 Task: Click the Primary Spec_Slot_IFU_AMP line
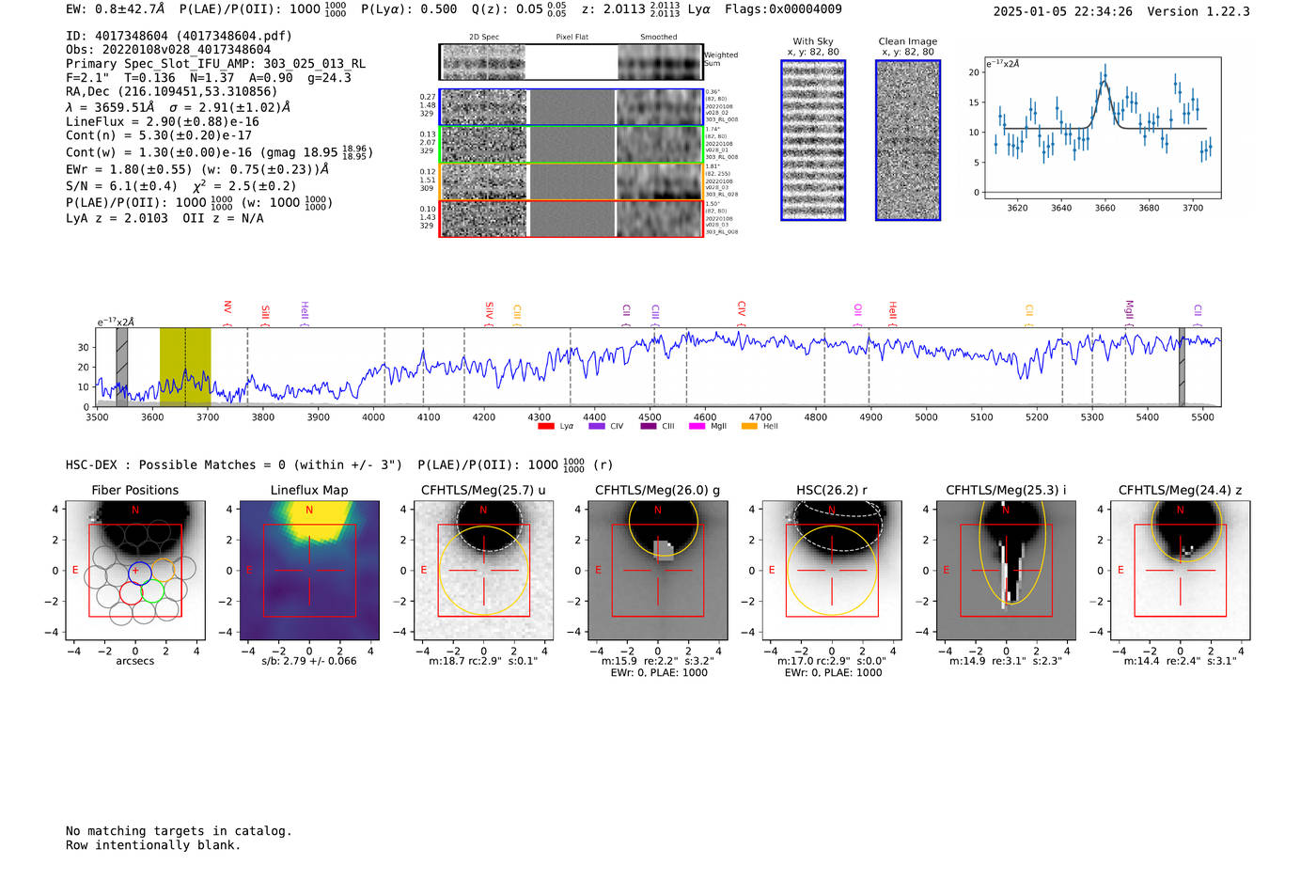[x=216, y=64]
